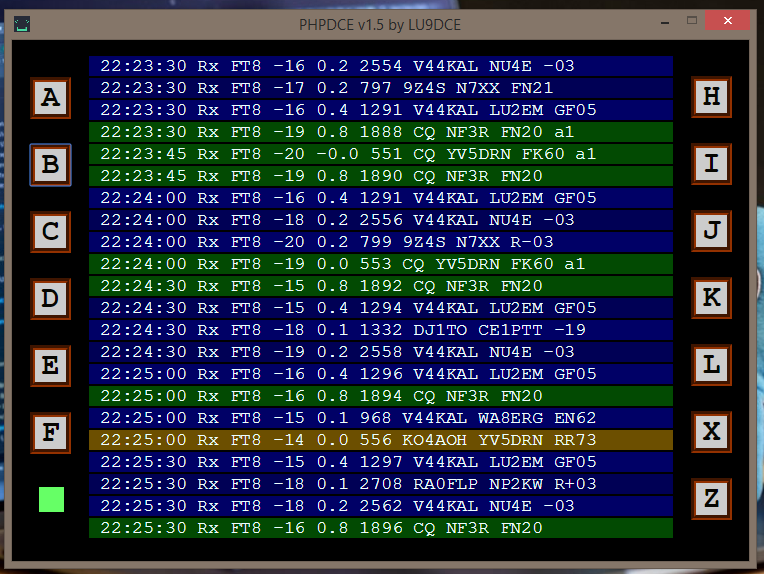Select row 22:23:30 V44KAL LU2EM GF05
Image resolution: width=764 pixels, height=574 pixels.
381,110
